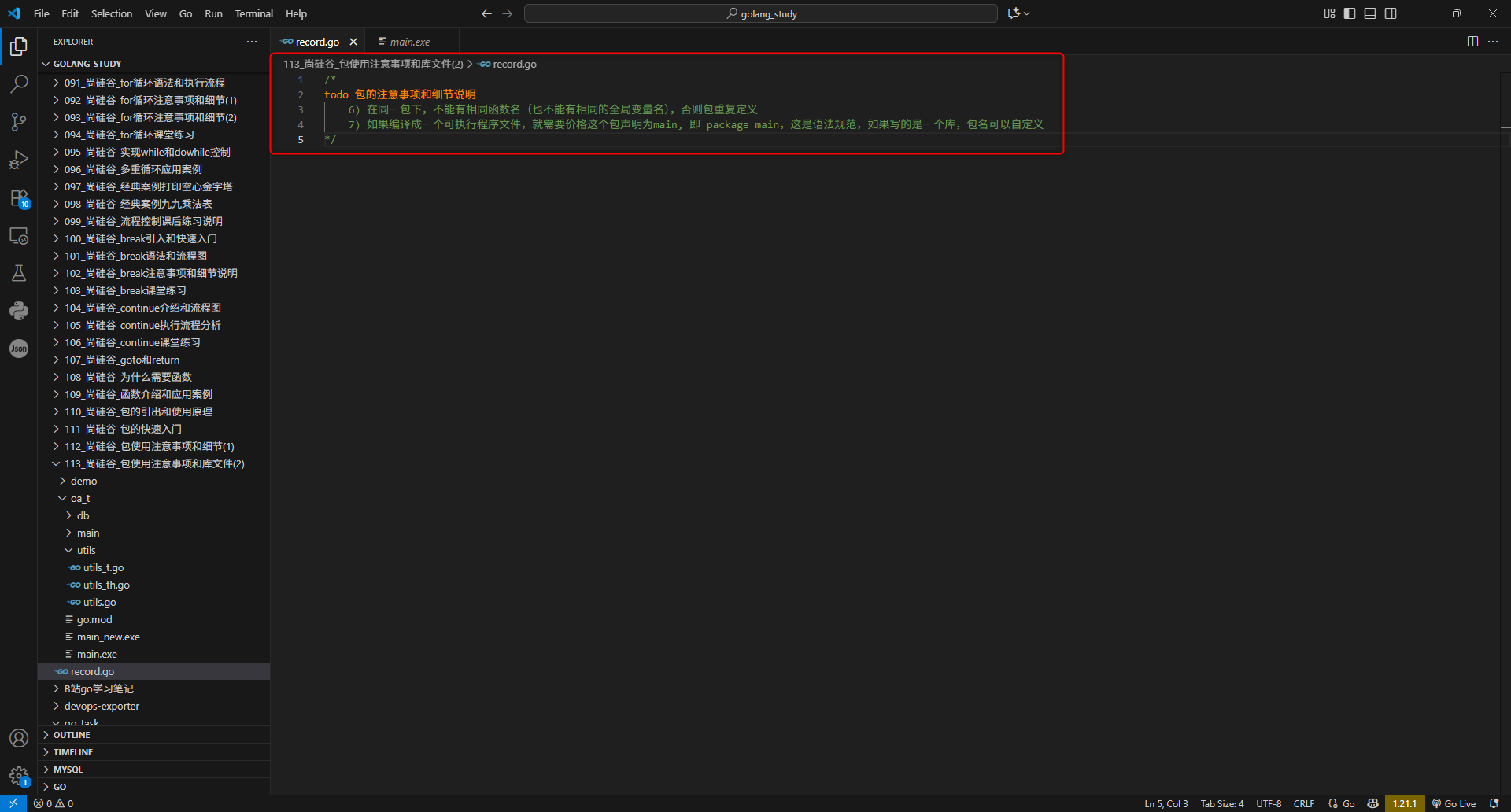Expand the main folder under oa_t

pyautogui.click(x=153, y=533)
